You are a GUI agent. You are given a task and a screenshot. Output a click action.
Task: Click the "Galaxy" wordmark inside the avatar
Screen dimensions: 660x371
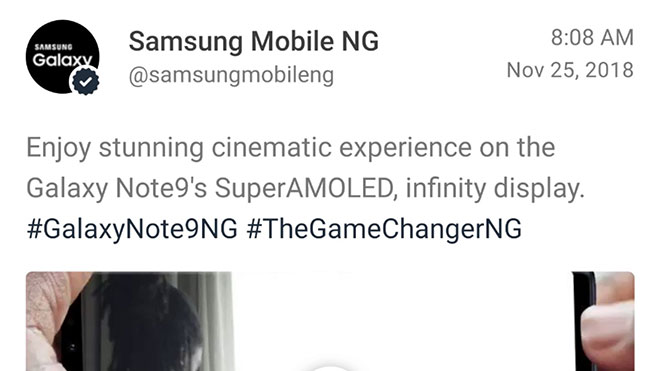(62, 61)
